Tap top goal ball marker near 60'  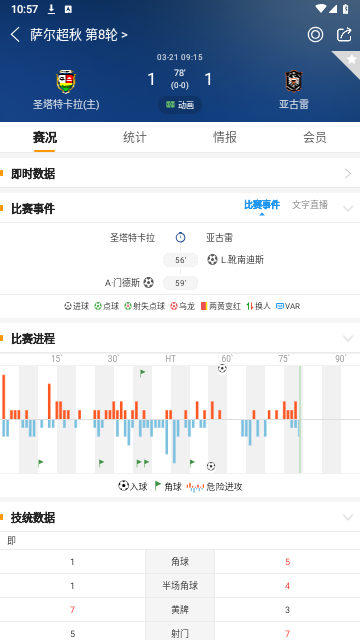(x=222, y=369)
